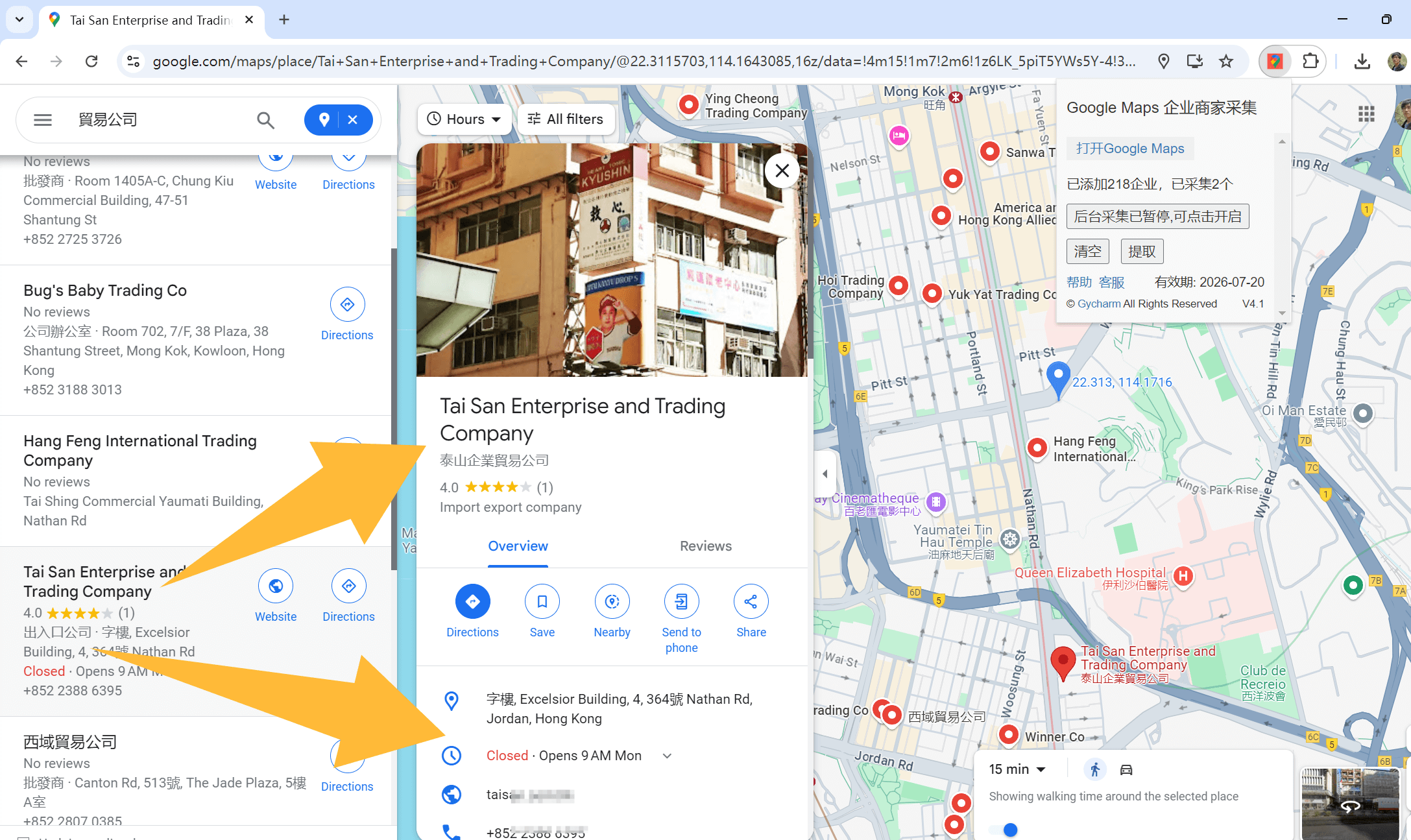1411x840 pixels.
Task: Click the Yuk Yat Trading Co marker
Action: [932, 293]
